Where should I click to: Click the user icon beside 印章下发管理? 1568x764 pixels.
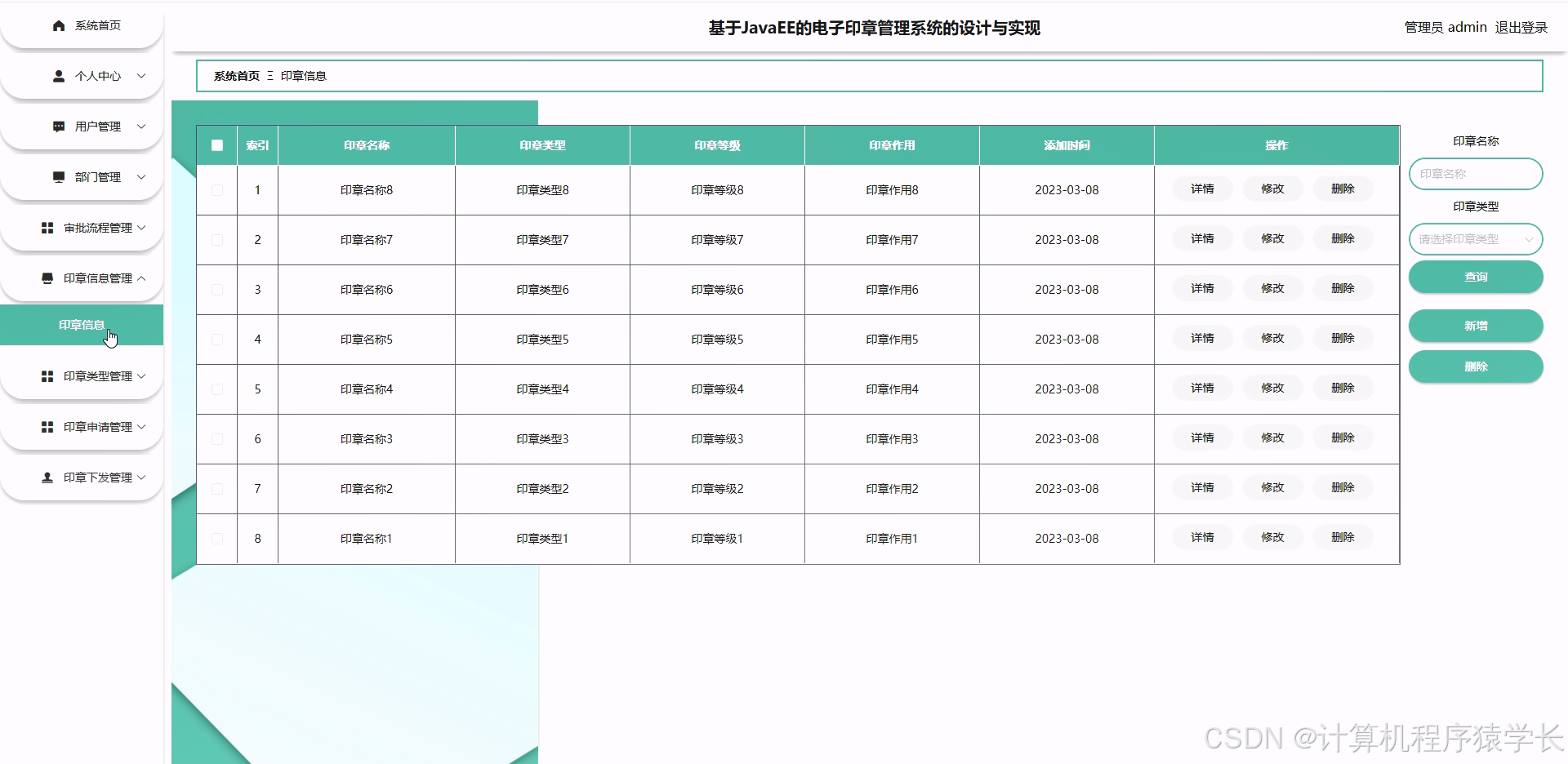pos(47,477)
